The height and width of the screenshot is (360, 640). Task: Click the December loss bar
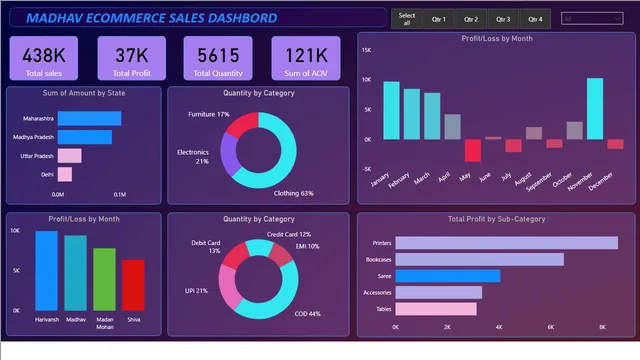click(616, 144)
